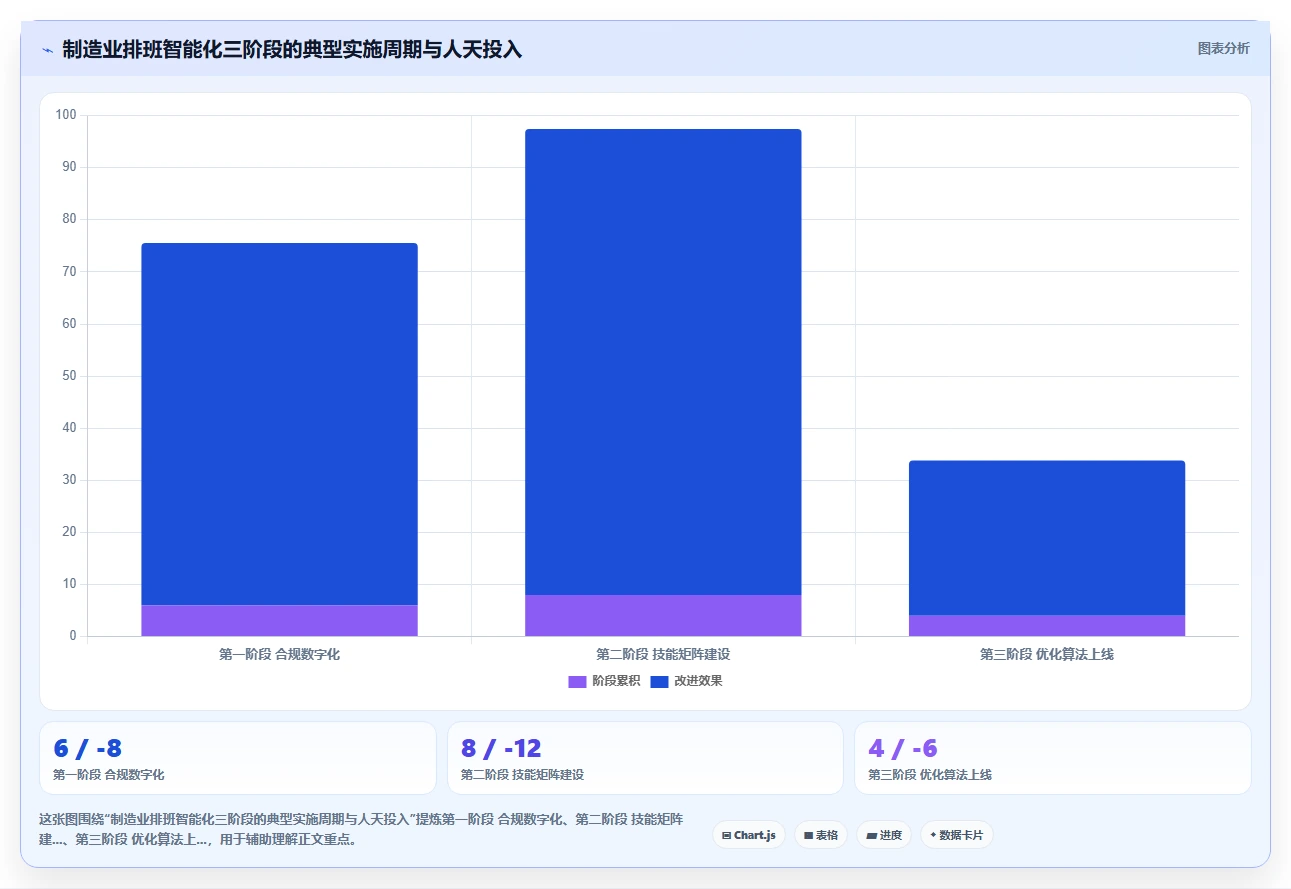Click the y-axis value 100
Image resolution: width=1291 pixels, height=889 pixels.
66,115
